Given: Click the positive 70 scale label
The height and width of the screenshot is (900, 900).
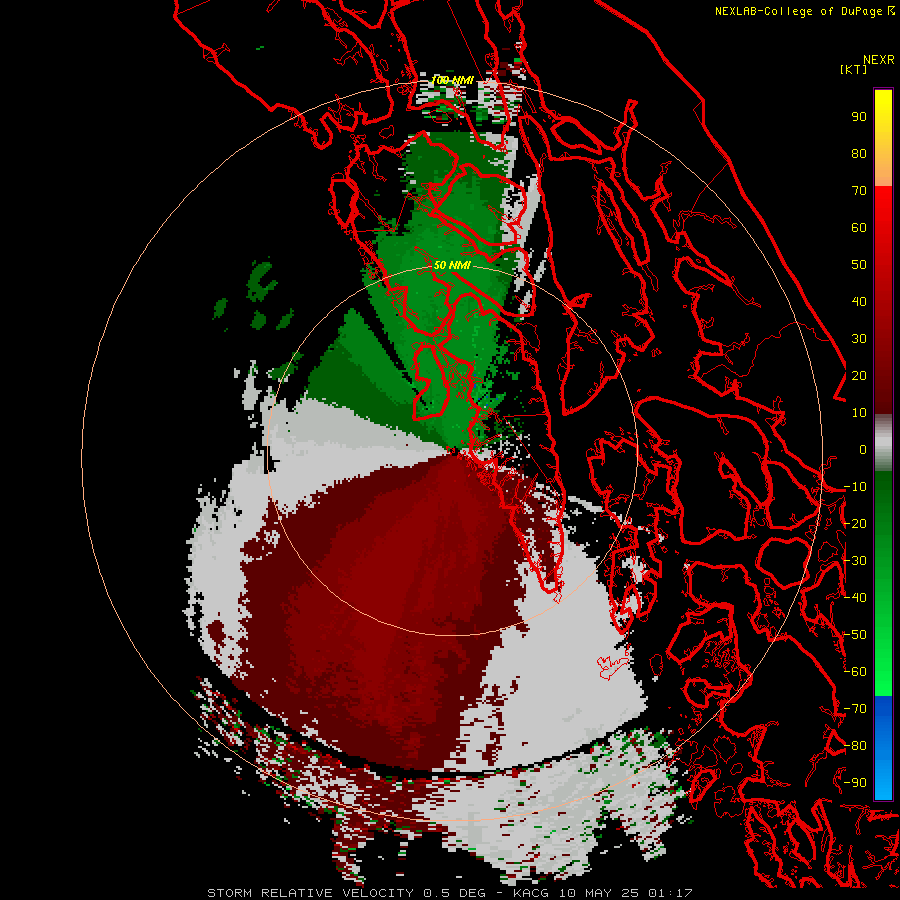Looking at the screenshot, I should coord(859,191).
